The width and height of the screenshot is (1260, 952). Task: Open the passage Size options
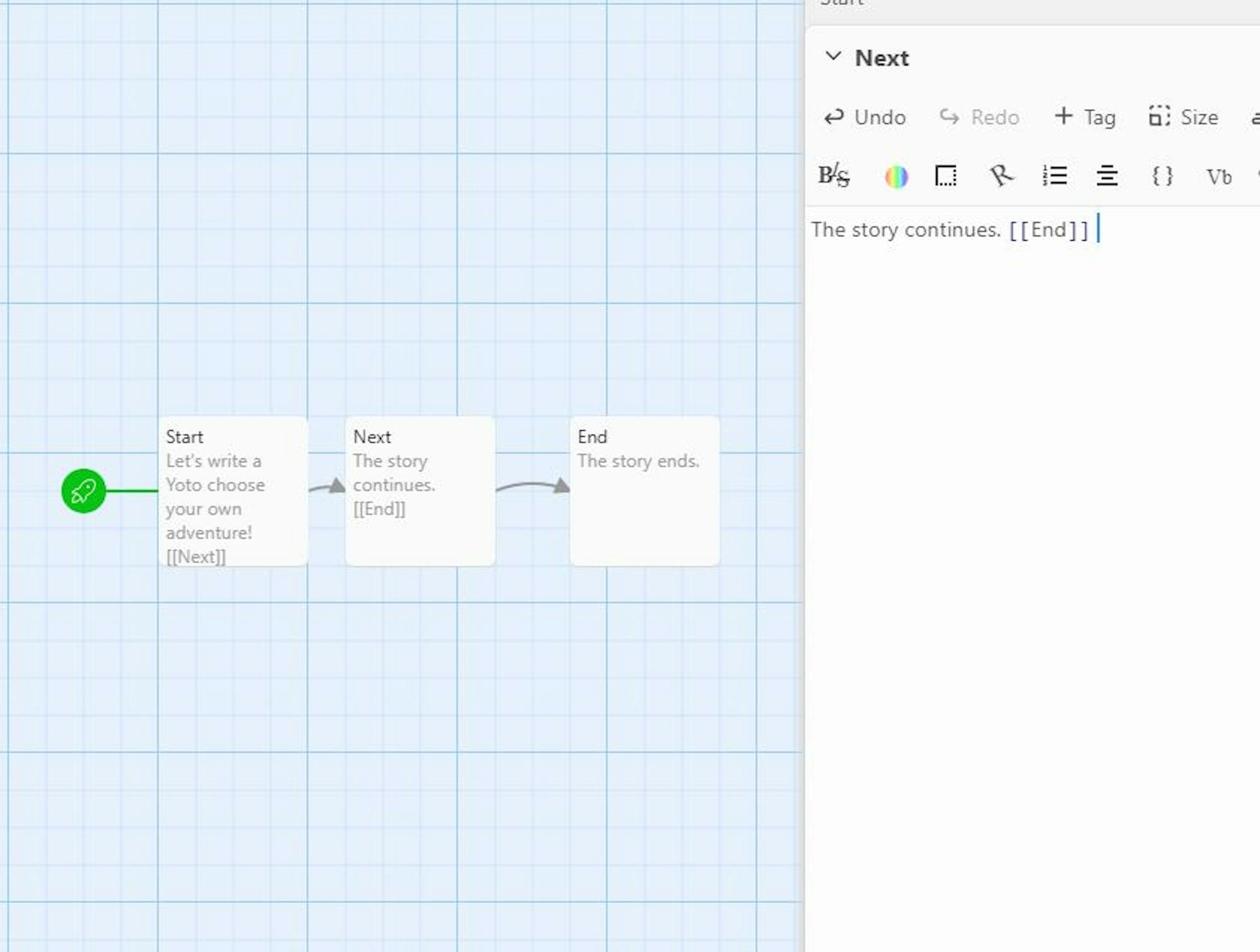tap(1183, 117)
